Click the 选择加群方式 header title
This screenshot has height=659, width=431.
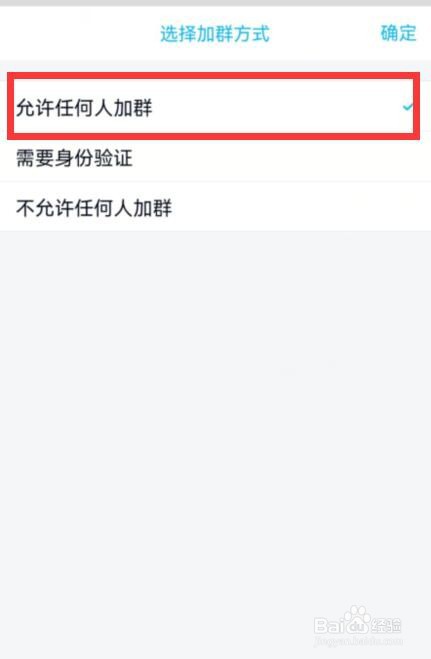(215, 34)
